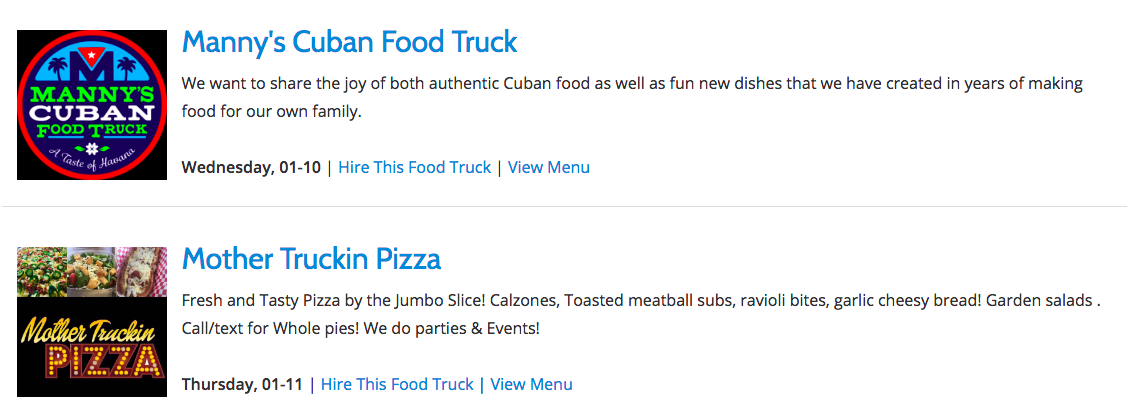Select the Thursday, 01-11 date label
The width and height of the screenshot is (1132, 419).
click(x=242, y=384)
